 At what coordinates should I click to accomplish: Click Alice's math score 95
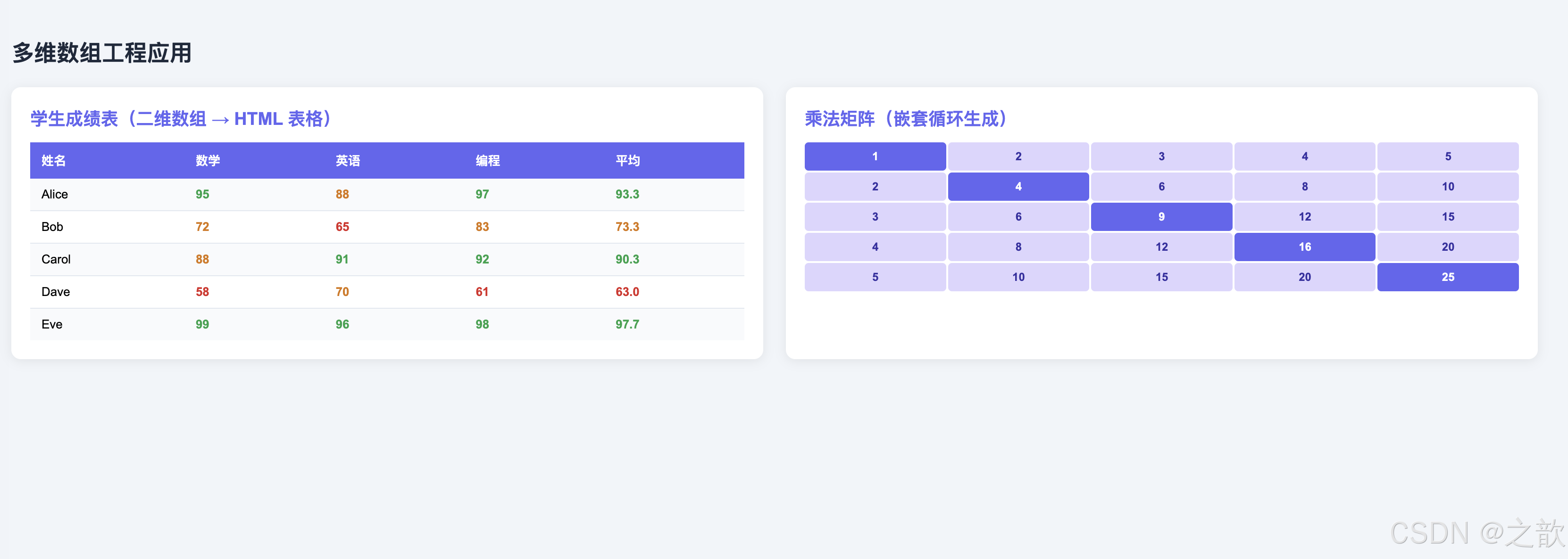tap(202, 194)
